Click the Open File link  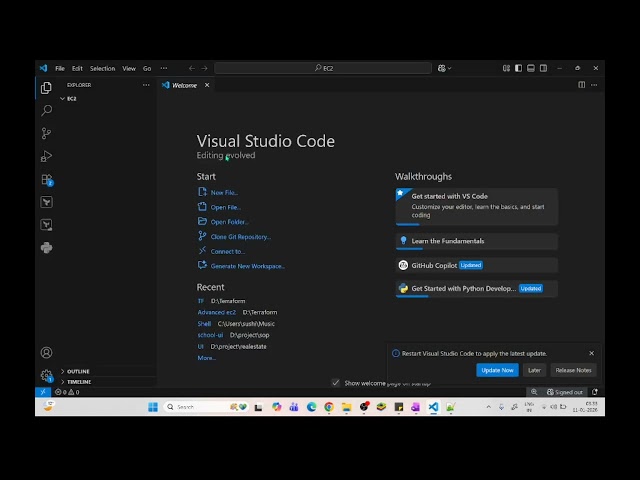[226, 207]
